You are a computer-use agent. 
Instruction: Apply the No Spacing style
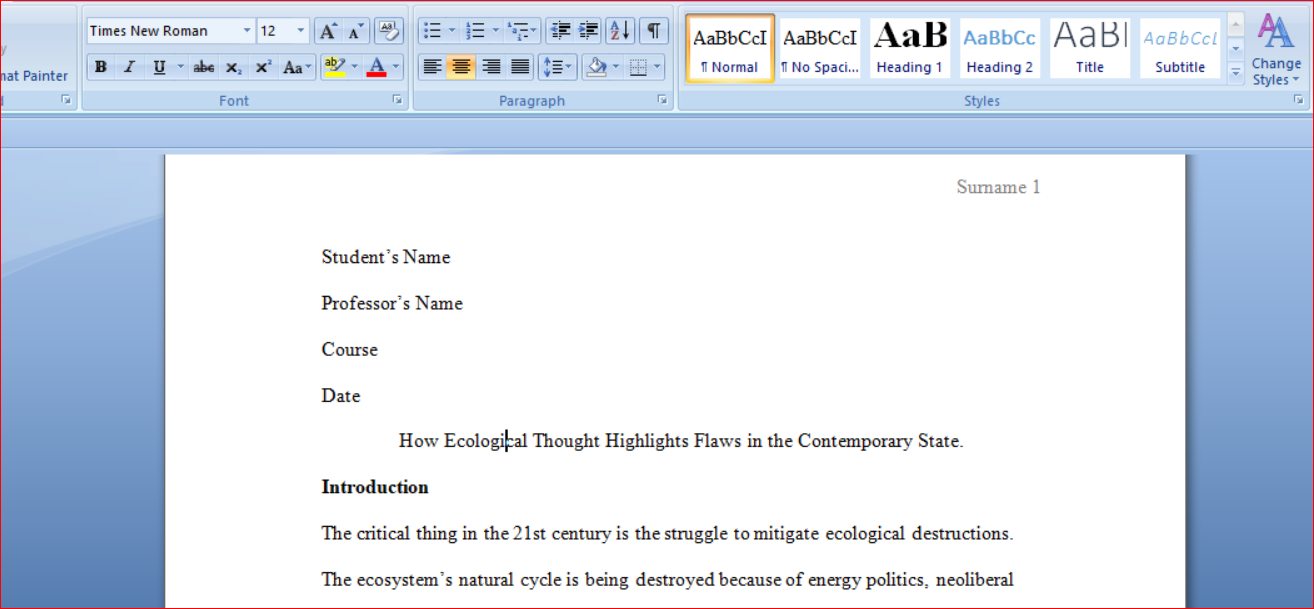coord(820,48)
